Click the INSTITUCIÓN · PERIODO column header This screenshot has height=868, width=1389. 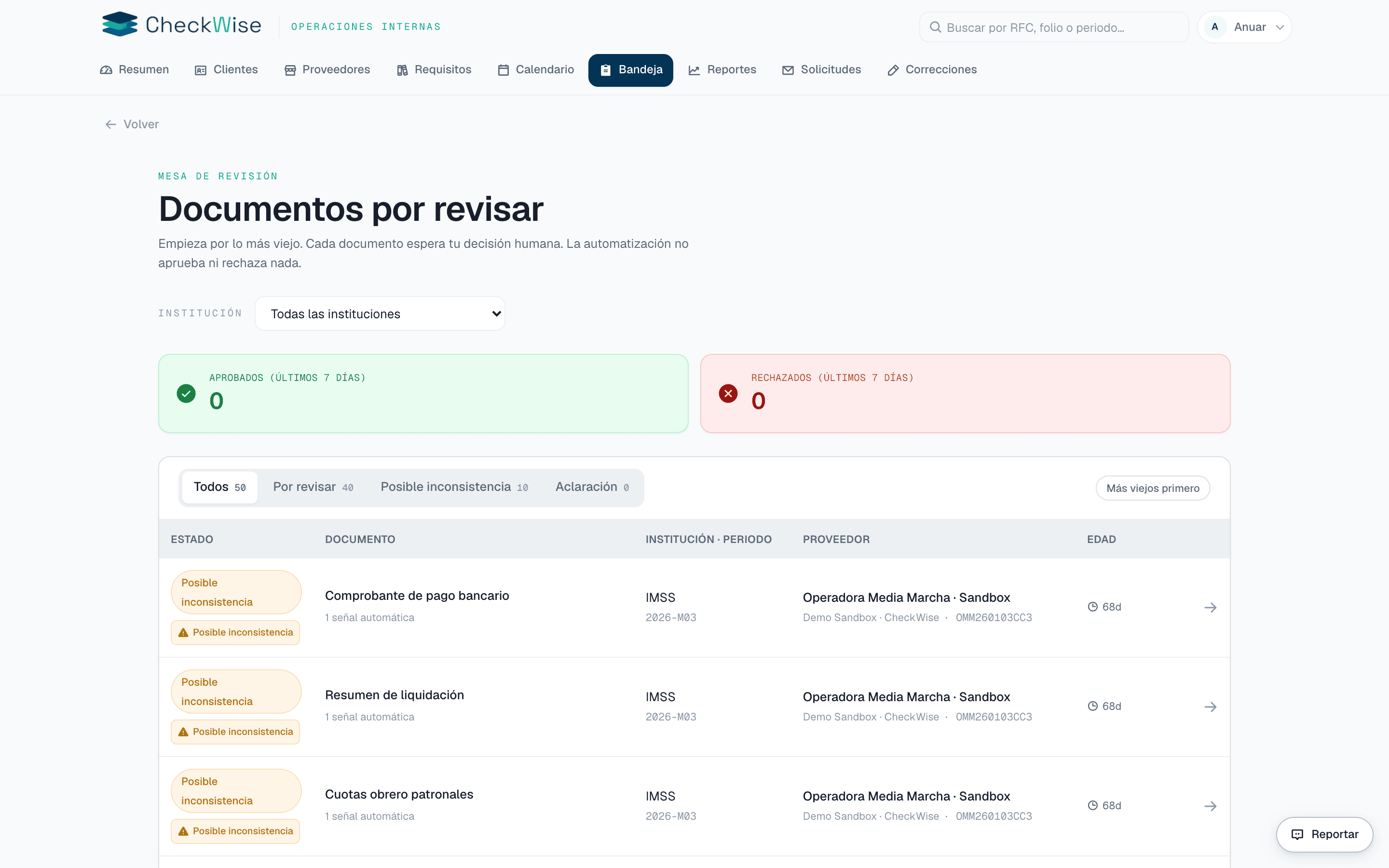708,539
